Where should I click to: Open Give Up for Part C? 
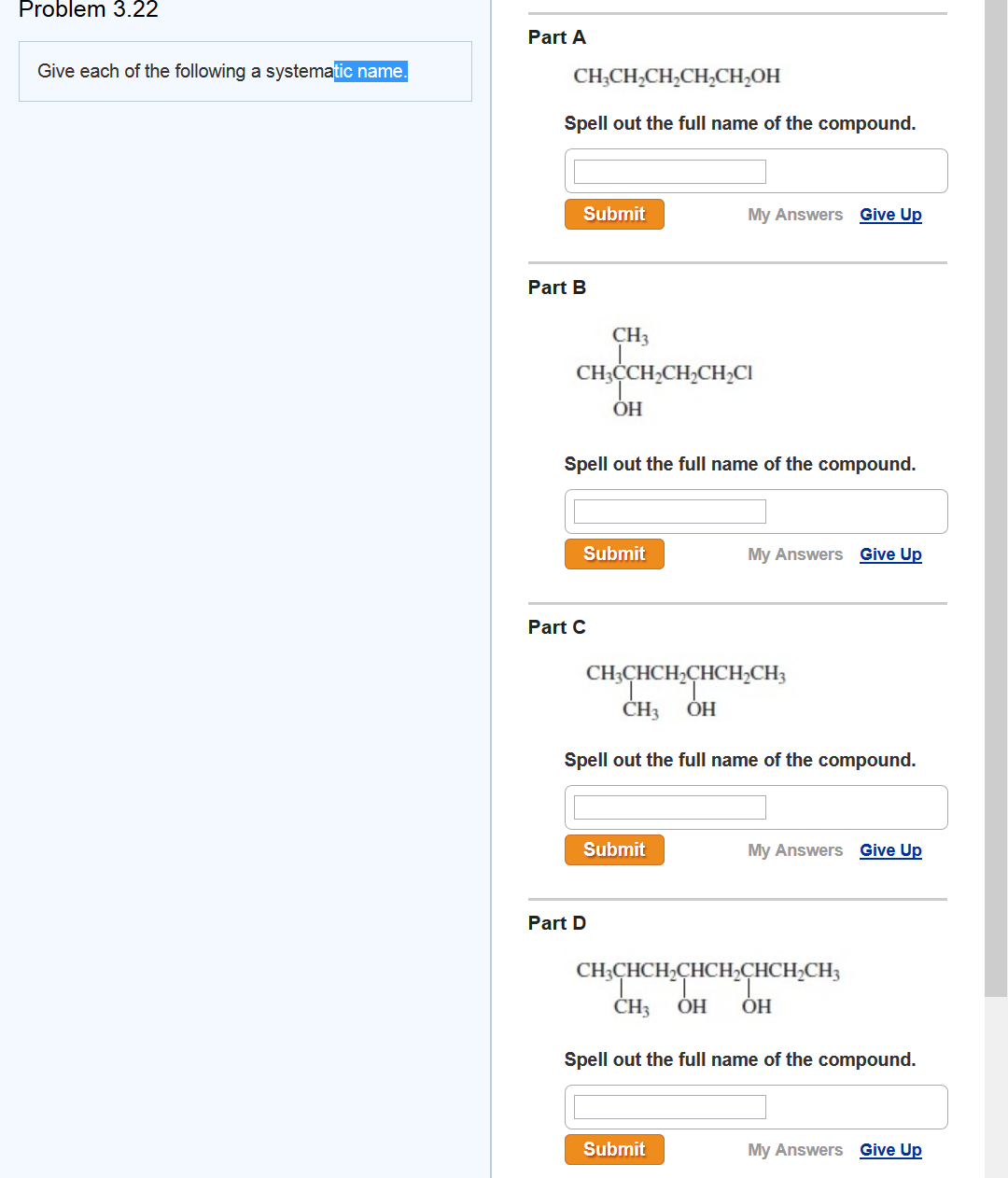pos(889,849)
